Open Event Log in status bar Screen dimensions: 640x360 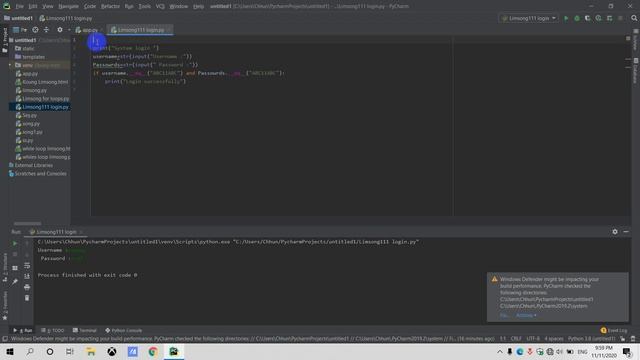[614, 330]
